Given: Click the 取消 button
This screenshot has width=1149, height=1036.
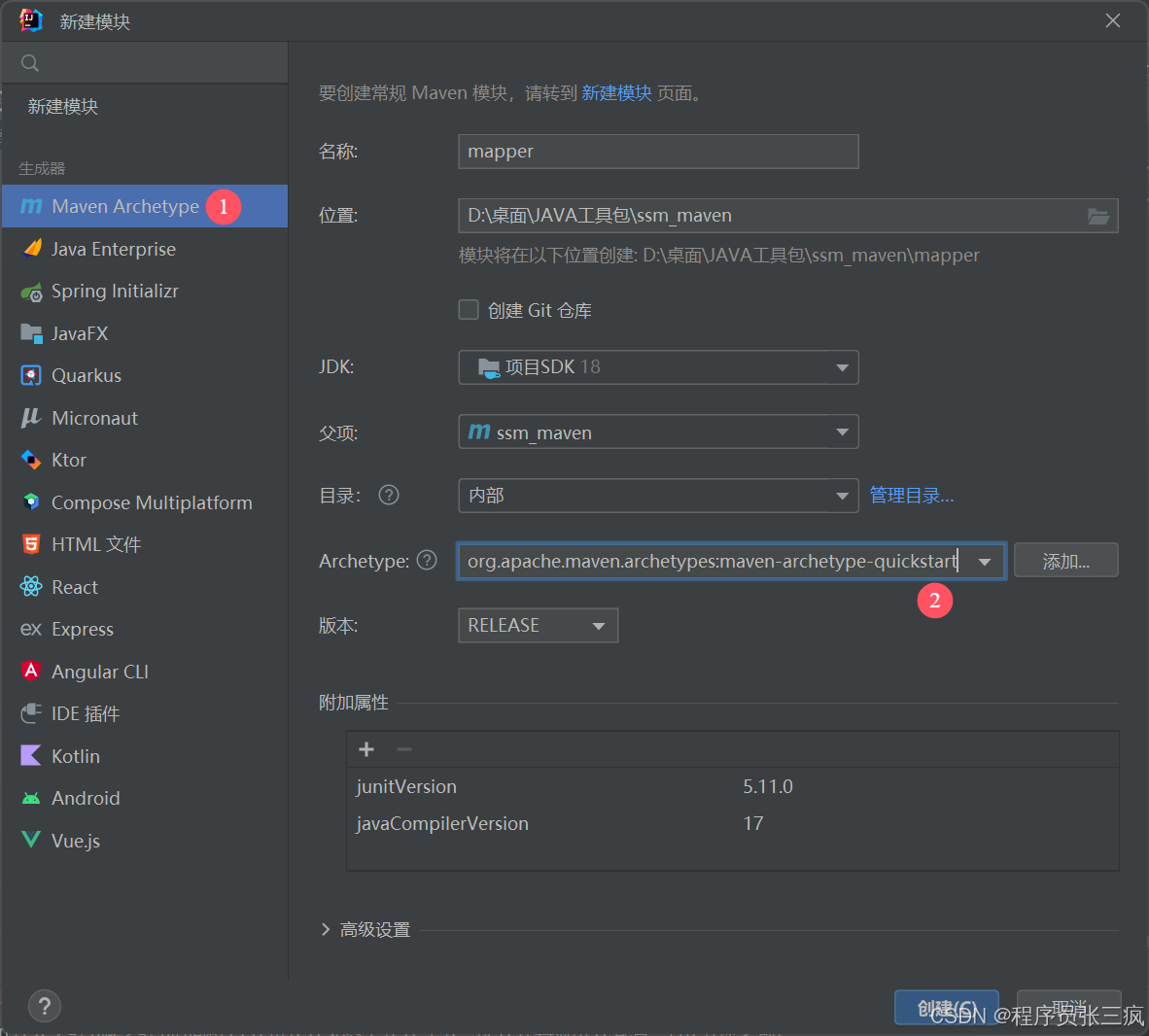Looking at the screenshot, I should coord(1068,1008).
